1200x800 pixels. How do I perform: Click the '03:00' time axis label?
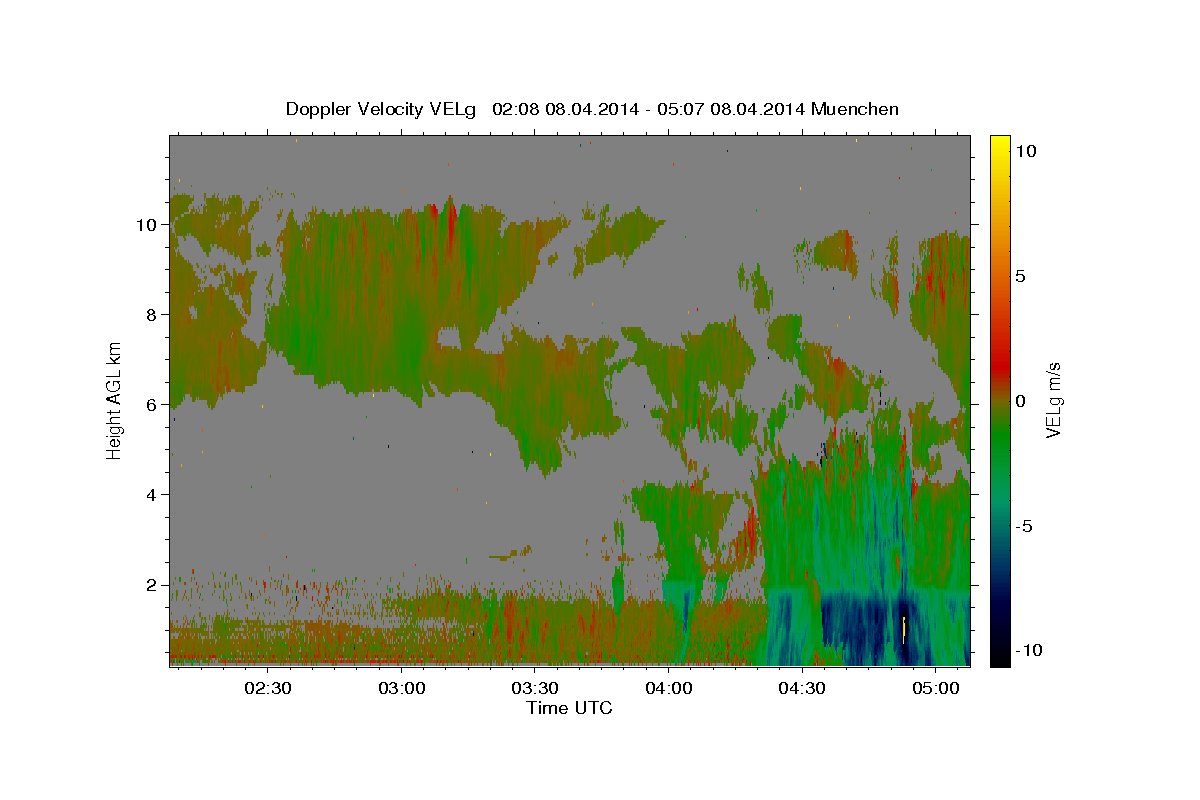click(x=401, y=688)
